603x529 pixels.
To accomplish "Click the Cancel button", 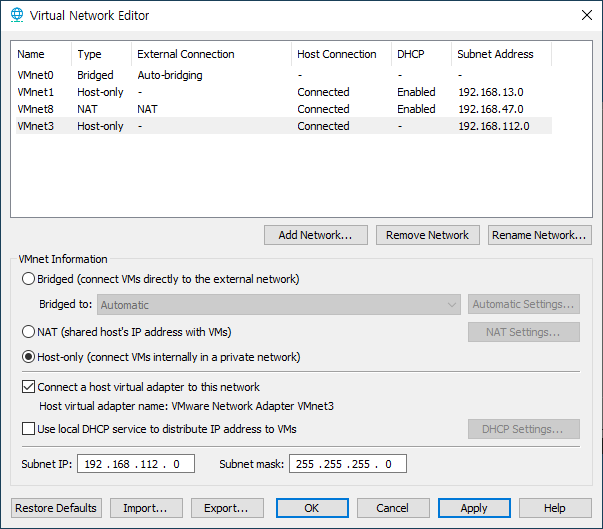I will 393,508.
